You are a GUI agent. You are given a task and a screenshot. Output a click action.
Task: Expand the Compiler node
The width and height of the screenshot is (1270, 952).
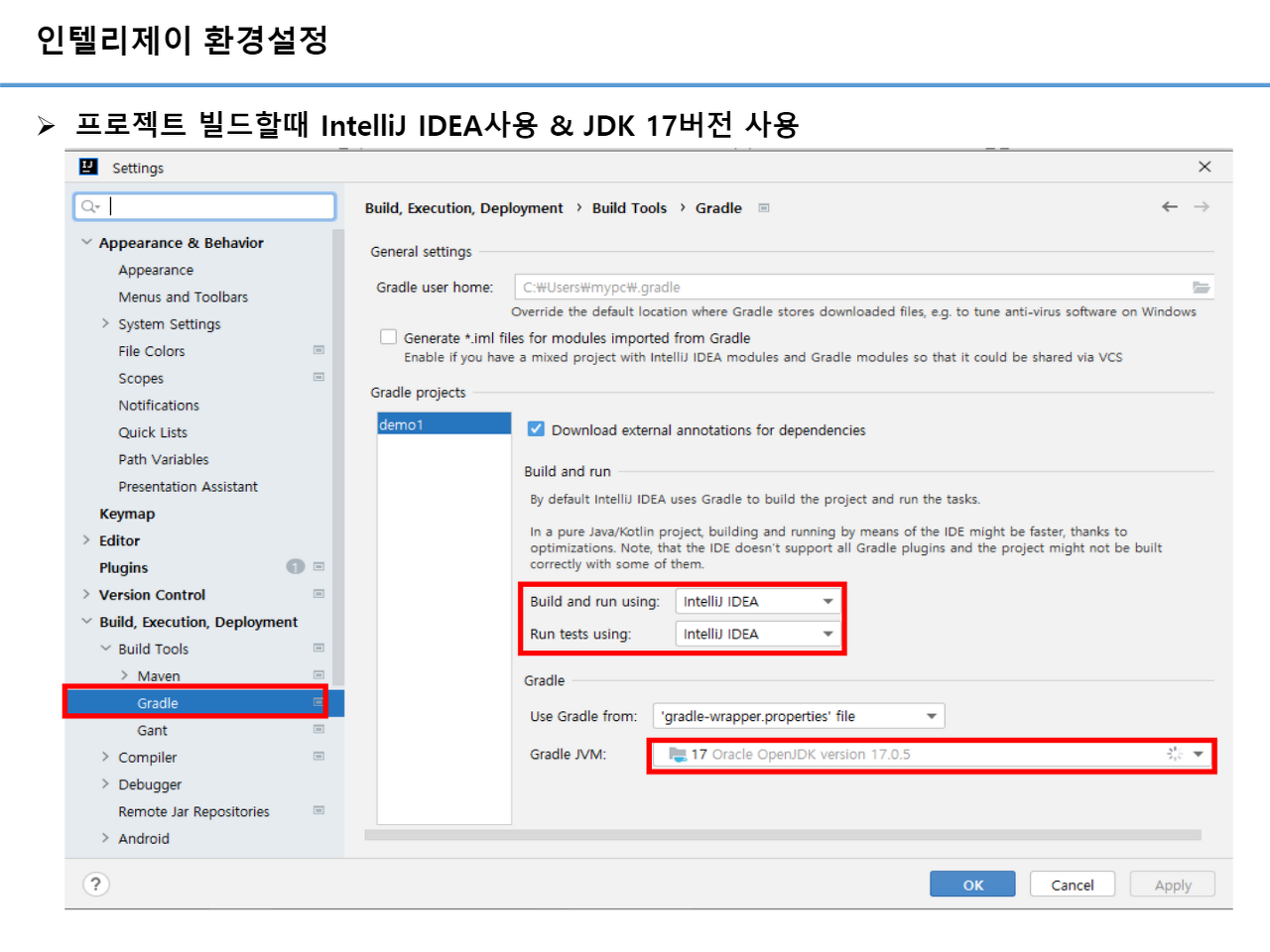(105, 757)
